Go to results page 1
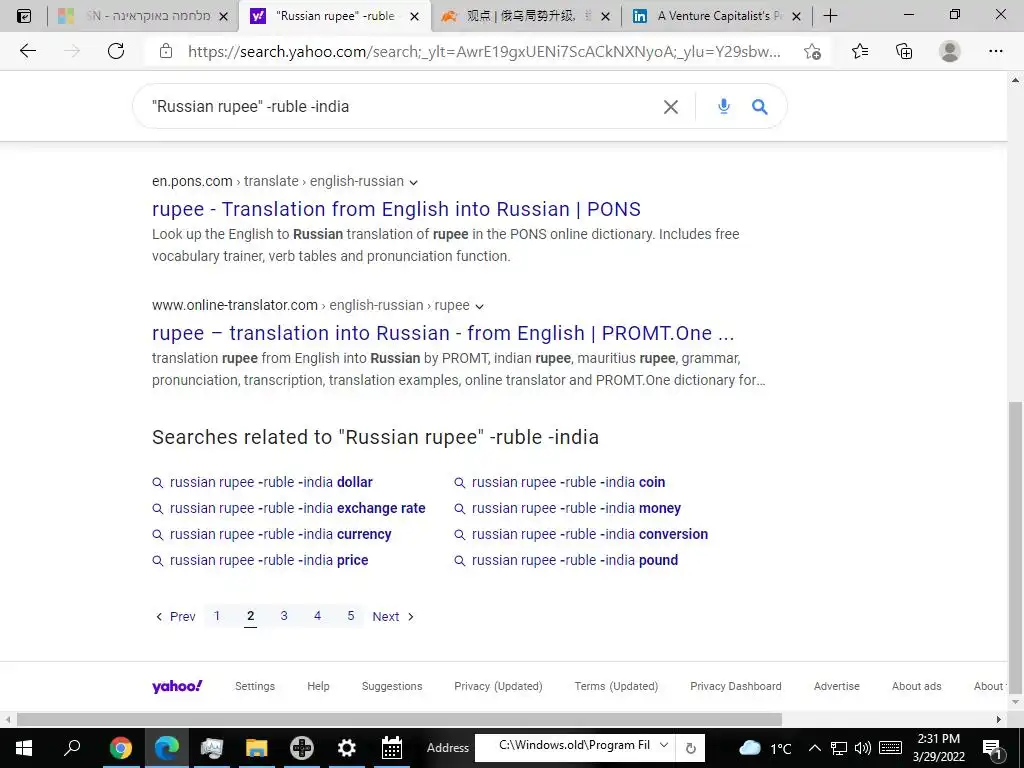The height and width of the screenshot is (768, 1024). tap(217, 616)
